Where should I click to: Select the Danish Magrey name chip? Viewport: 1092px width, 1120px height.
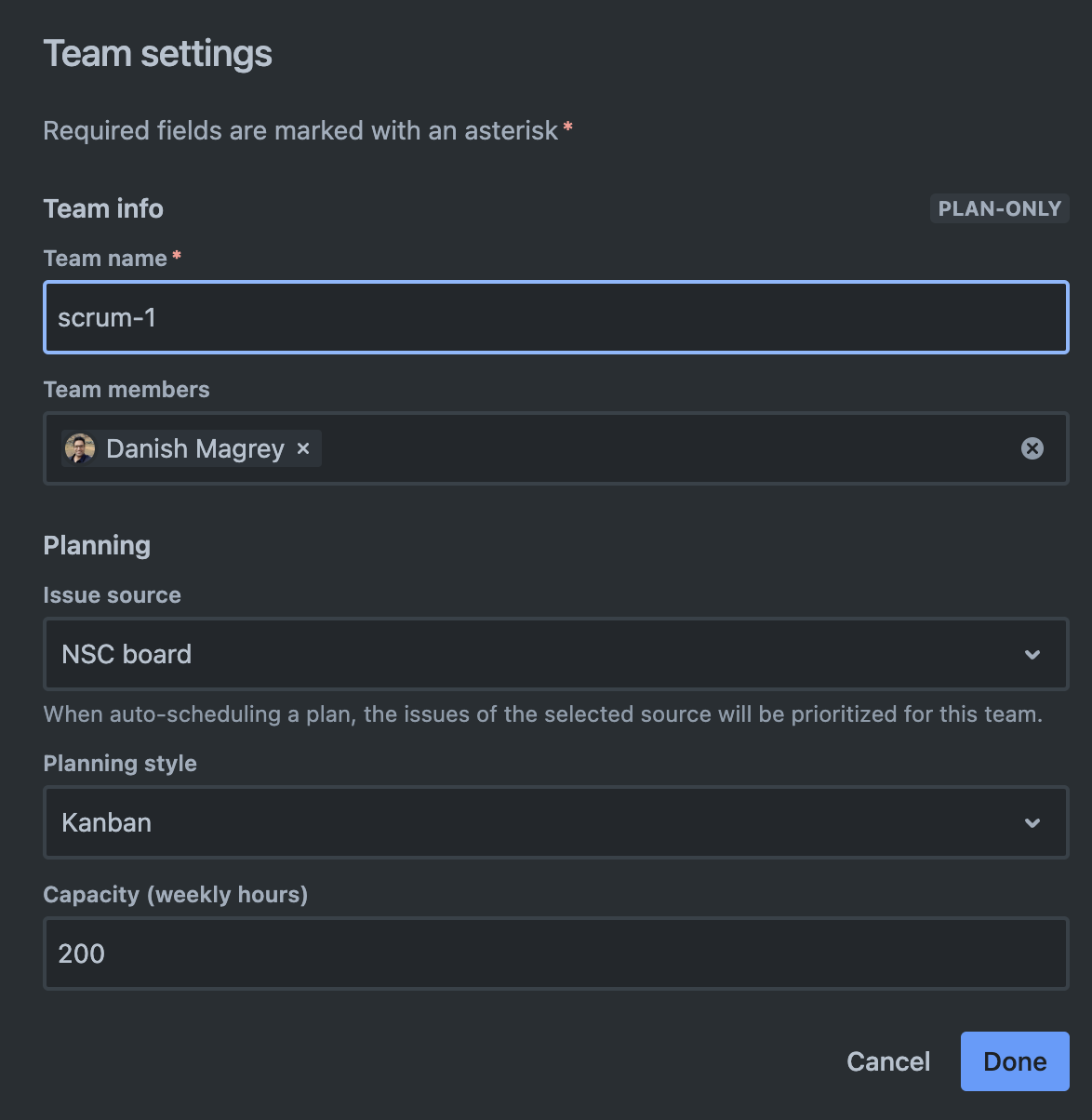click(x=195, y=448)
